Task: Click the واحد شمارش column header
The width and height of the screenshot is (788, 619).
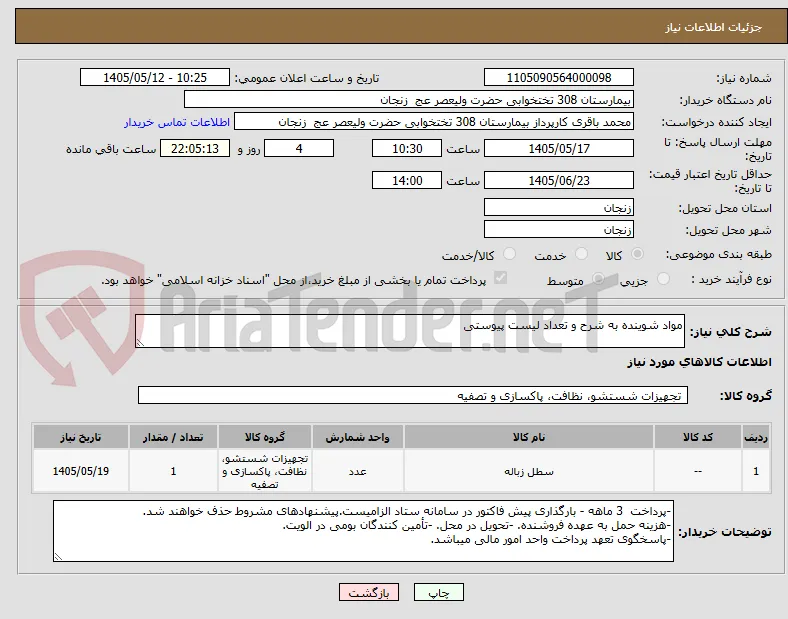Action: pyautogui.click(x=357, y=437)
